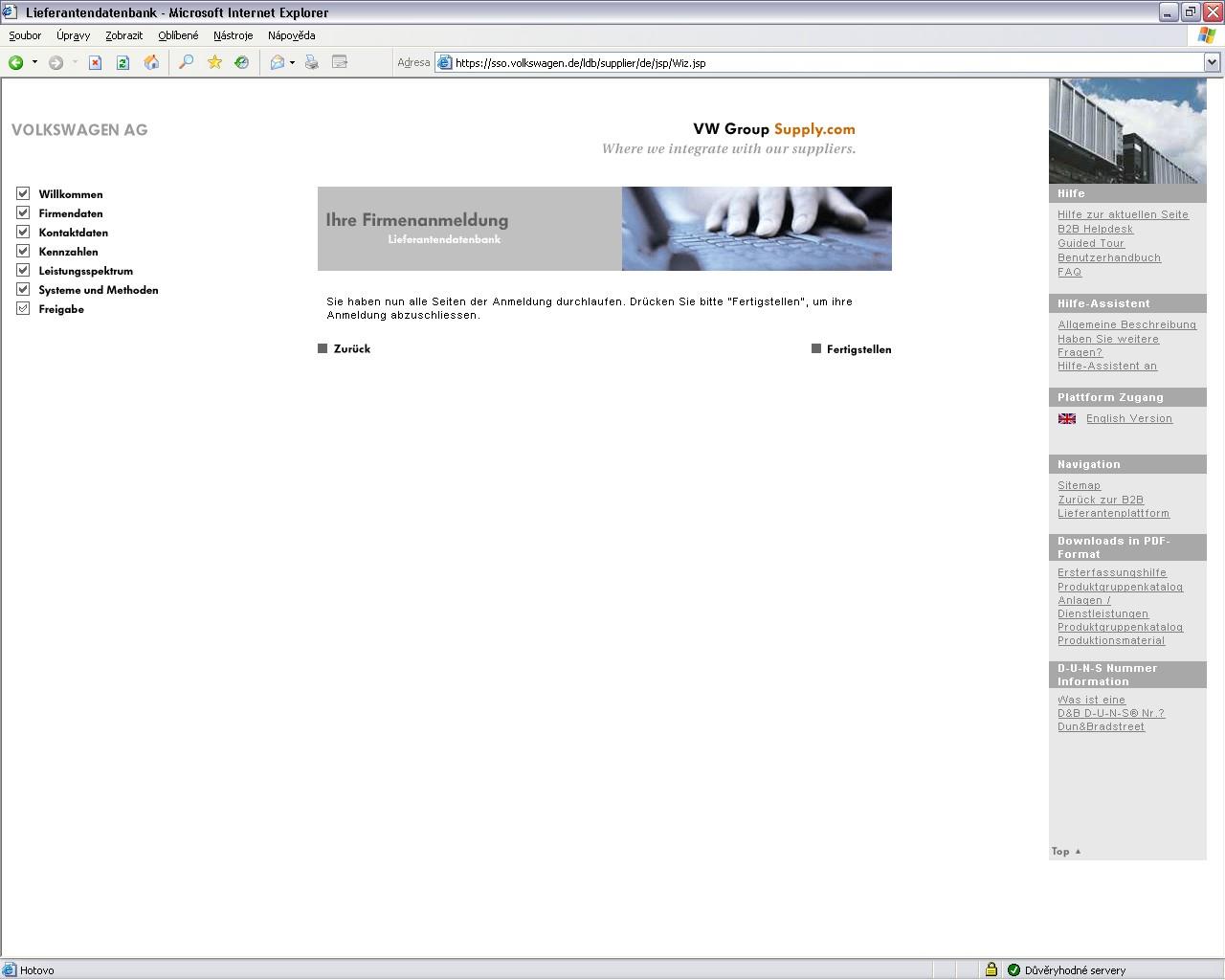
Task: Click the square bullet beside Fertigstellen
Action: tap(816, 348)
